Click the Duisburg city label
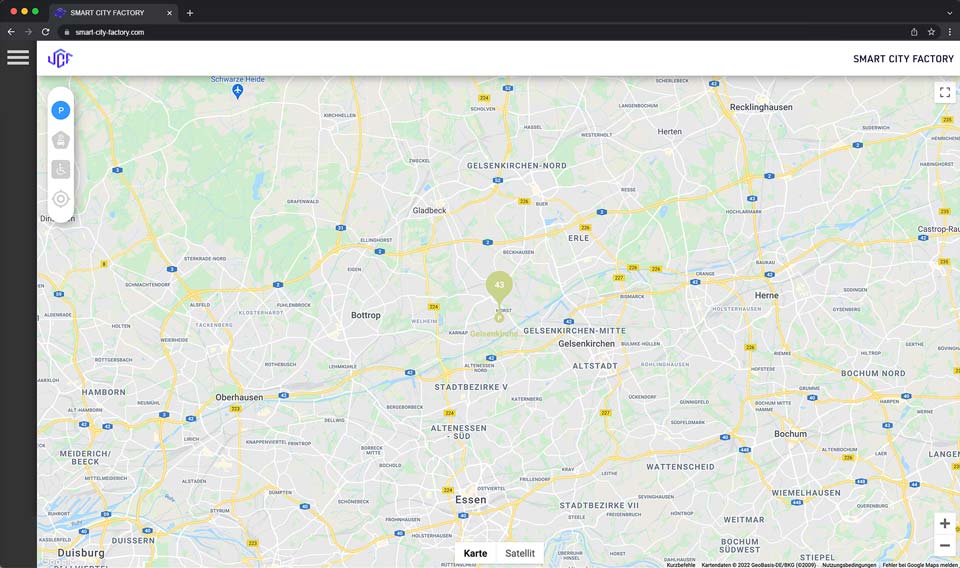This screenshot has width=960, height=568. [81, 553]
